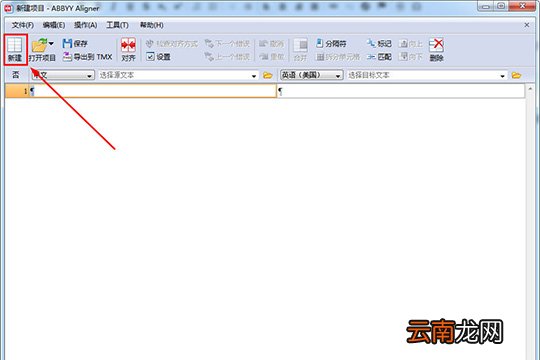The height and width of the screenshot is (360, 540).
Task: Open 设置 (Settings) in the toolbar
Action: click(158, 56)
